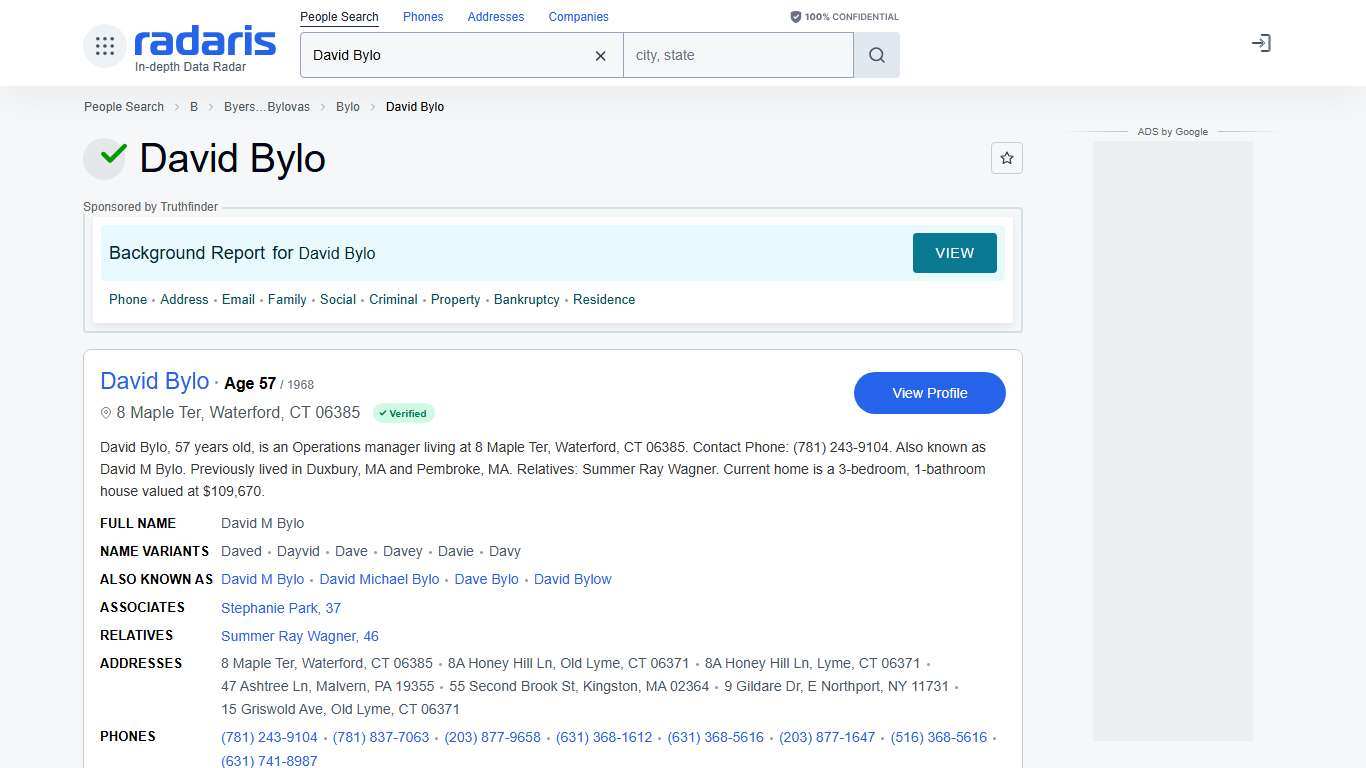Screen dimensions: 1366x768
Task: Click the magnifier search button
Action: pyautogui.click(x=877, y=56)
